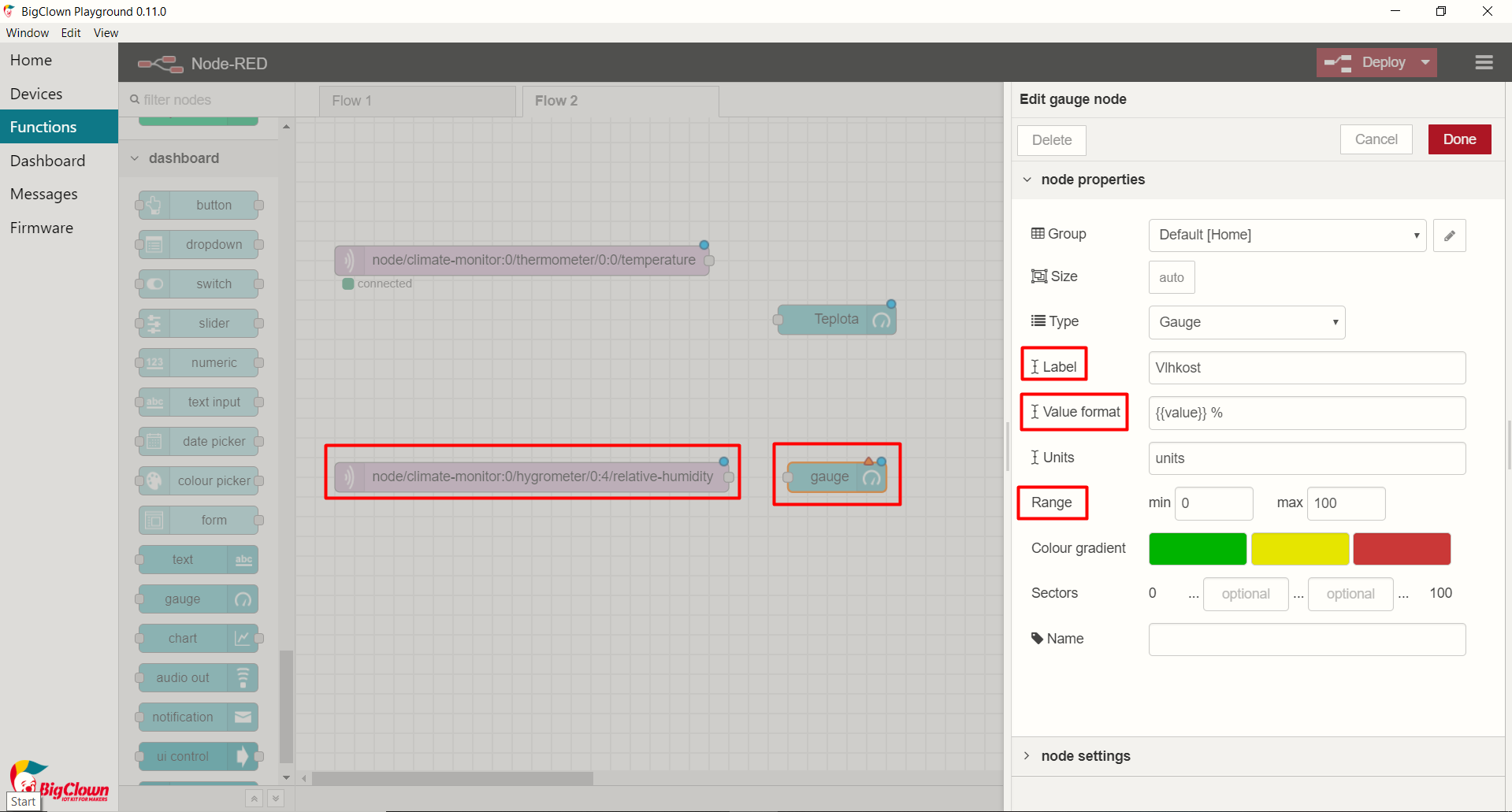Viewport: 1512px width, 812px height.
Task: Click the Delete button in edit panel
Action: click(1052, 140)
